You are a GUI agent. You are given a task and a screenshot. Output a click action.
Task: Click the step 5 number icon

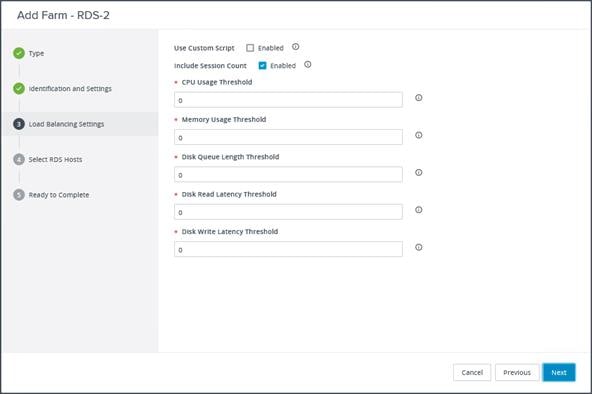(x=19, y=195)
